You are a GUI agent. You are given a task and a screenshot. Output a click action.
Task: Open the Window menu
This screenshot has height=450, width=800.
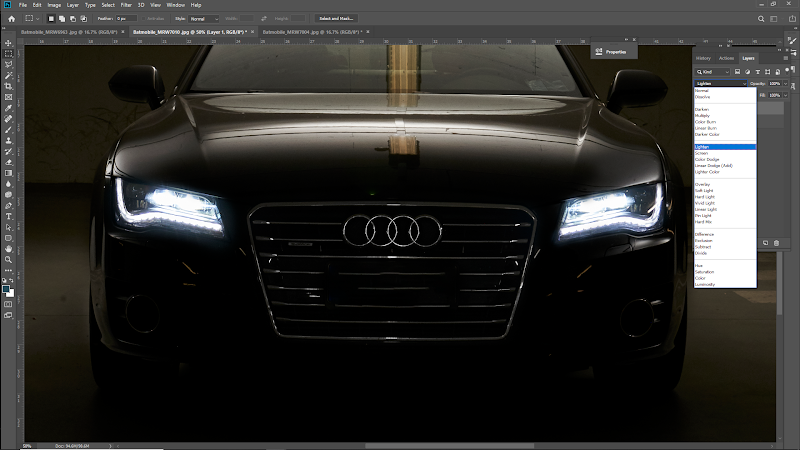pos(176,5)
